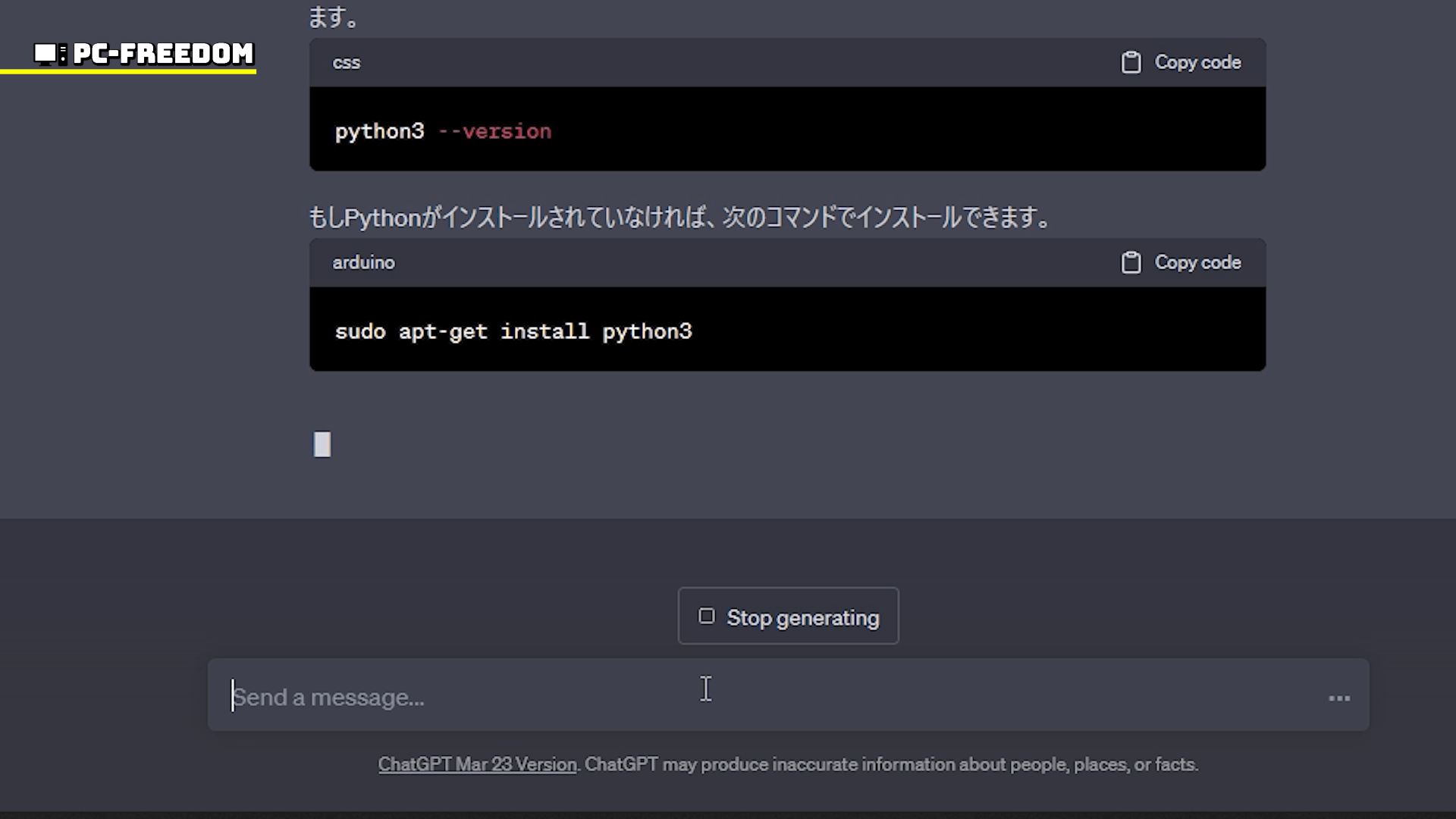Image resolution: width=1456 pixels, height=819 pixels.
Task: Click the PC-FREEDOM logo text
Action: (x=163, y=54)
